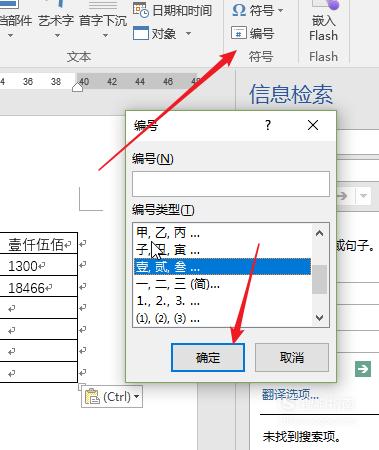Click table cell containing 1300
379x450 pixels.
tap(38, 265)
